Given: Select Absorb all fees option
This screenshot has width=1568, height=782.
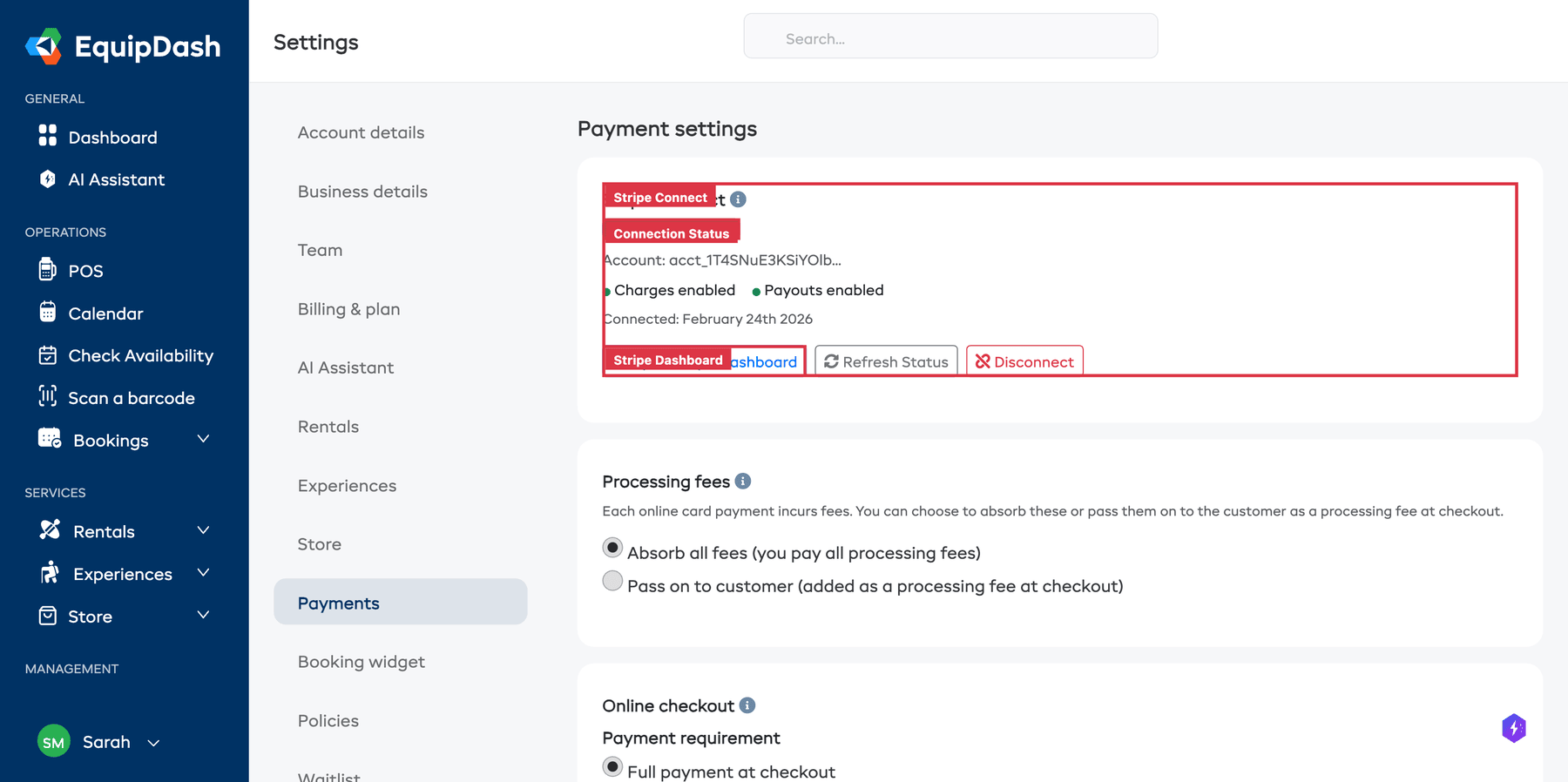Looking at the screenshot, I should pos(612,548).
